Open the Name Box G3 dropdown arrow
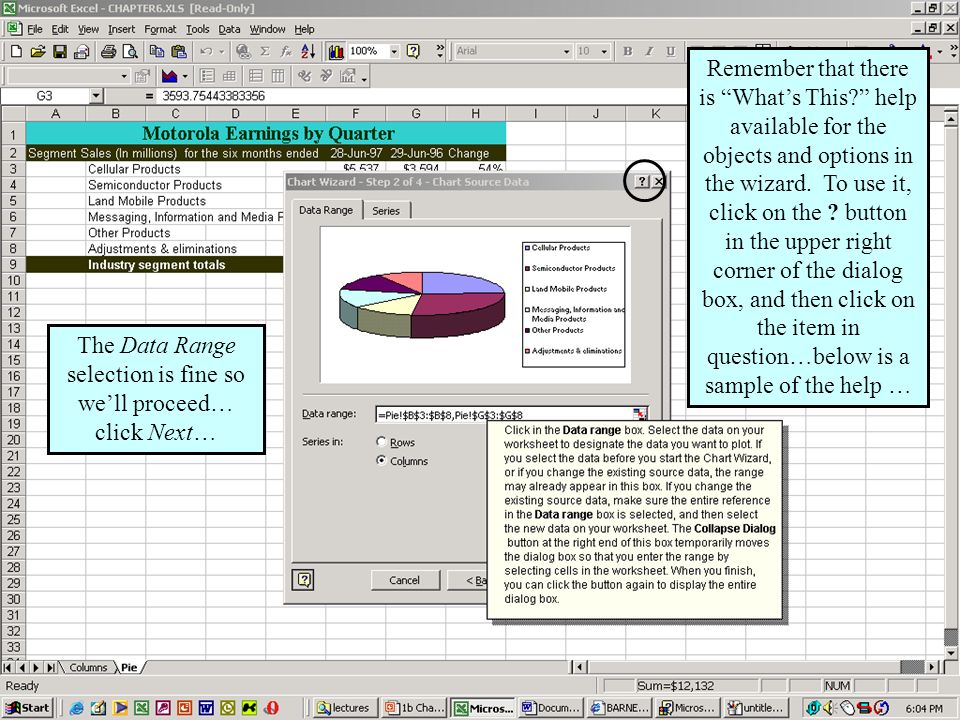 [x=96, y=96]
